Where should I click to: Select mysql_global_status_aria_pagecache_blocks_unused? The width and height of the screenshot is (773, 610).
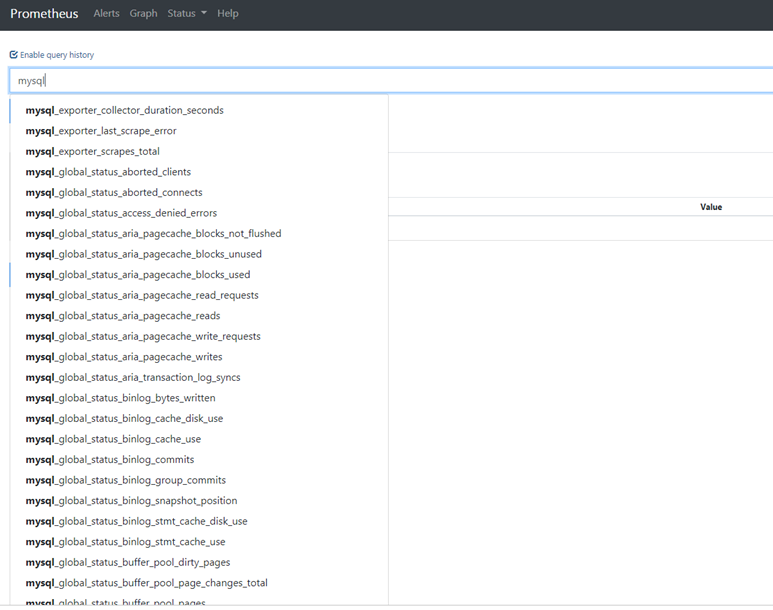coord(199,254)
